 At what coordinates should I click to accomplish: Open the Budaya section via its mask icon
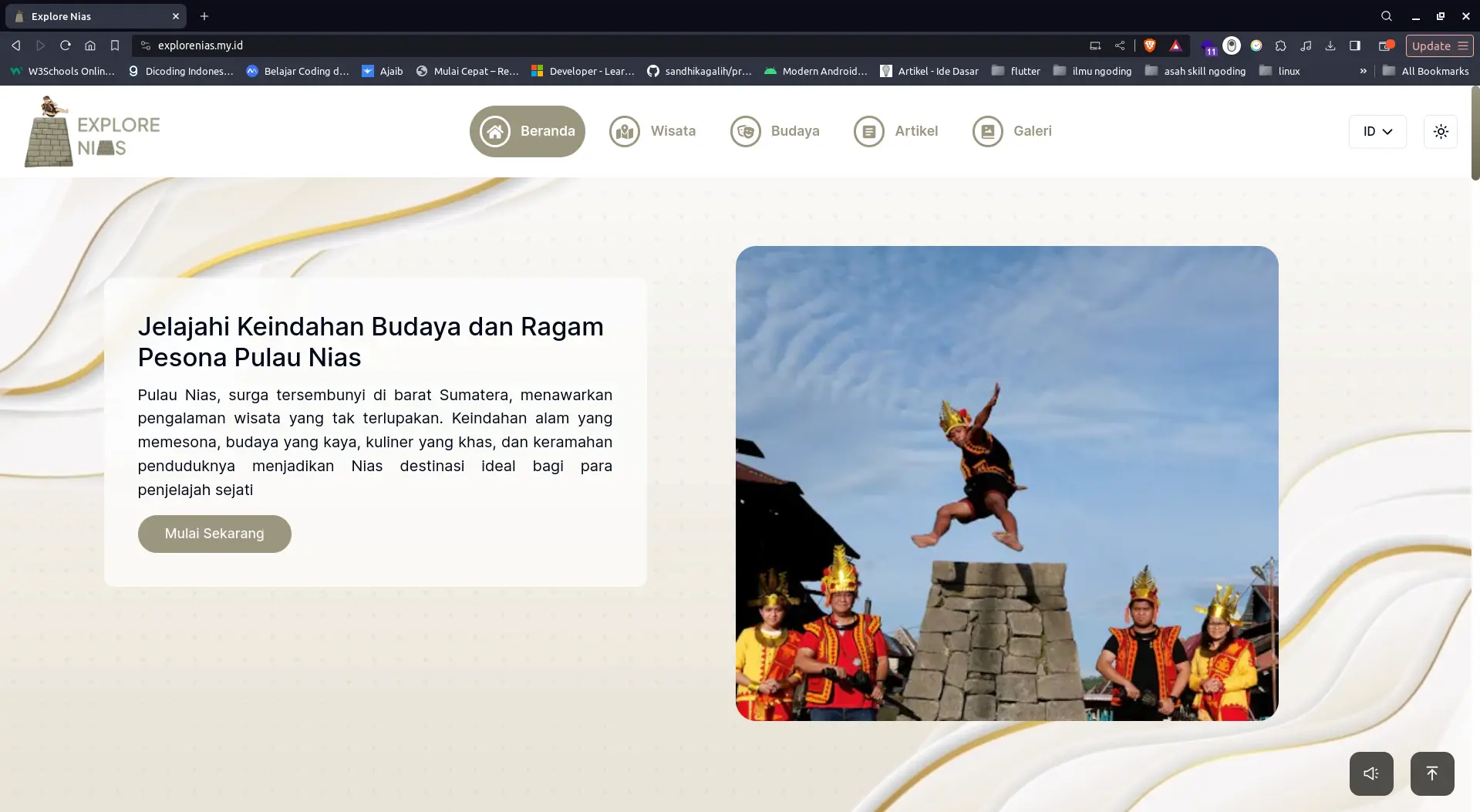745,131
